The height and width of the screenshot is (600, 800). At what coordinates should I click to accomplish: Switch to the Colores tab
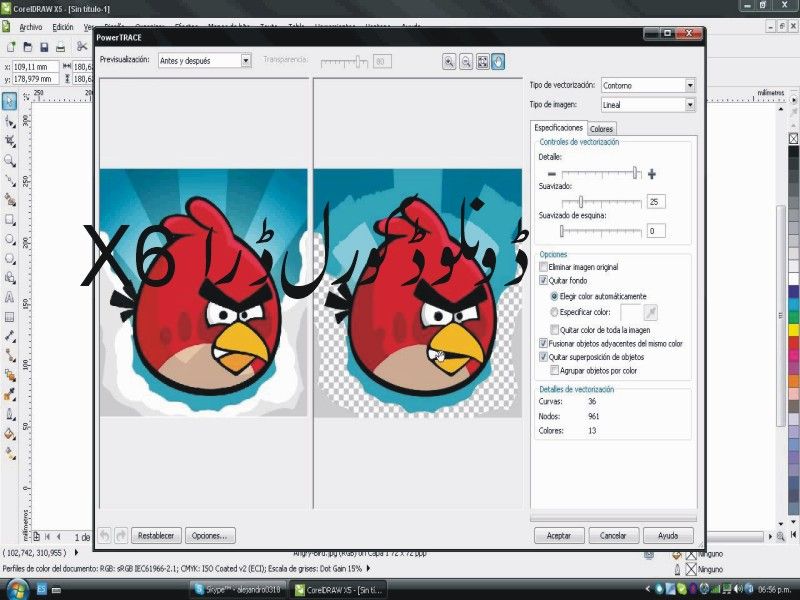(x=601, y=129)
